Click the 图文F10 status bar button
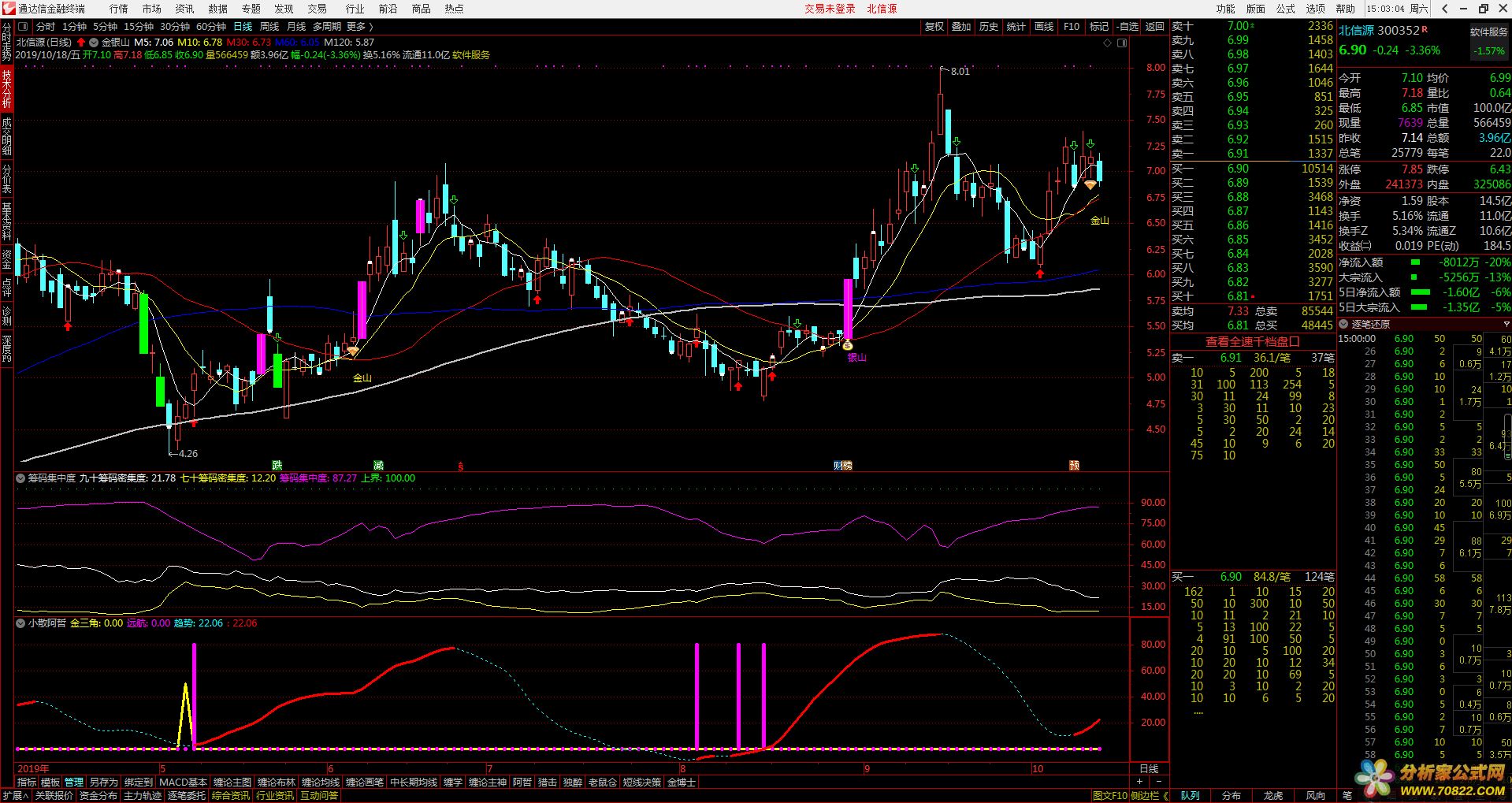This screenshot has width=1512, height=803. (1110, 796)
